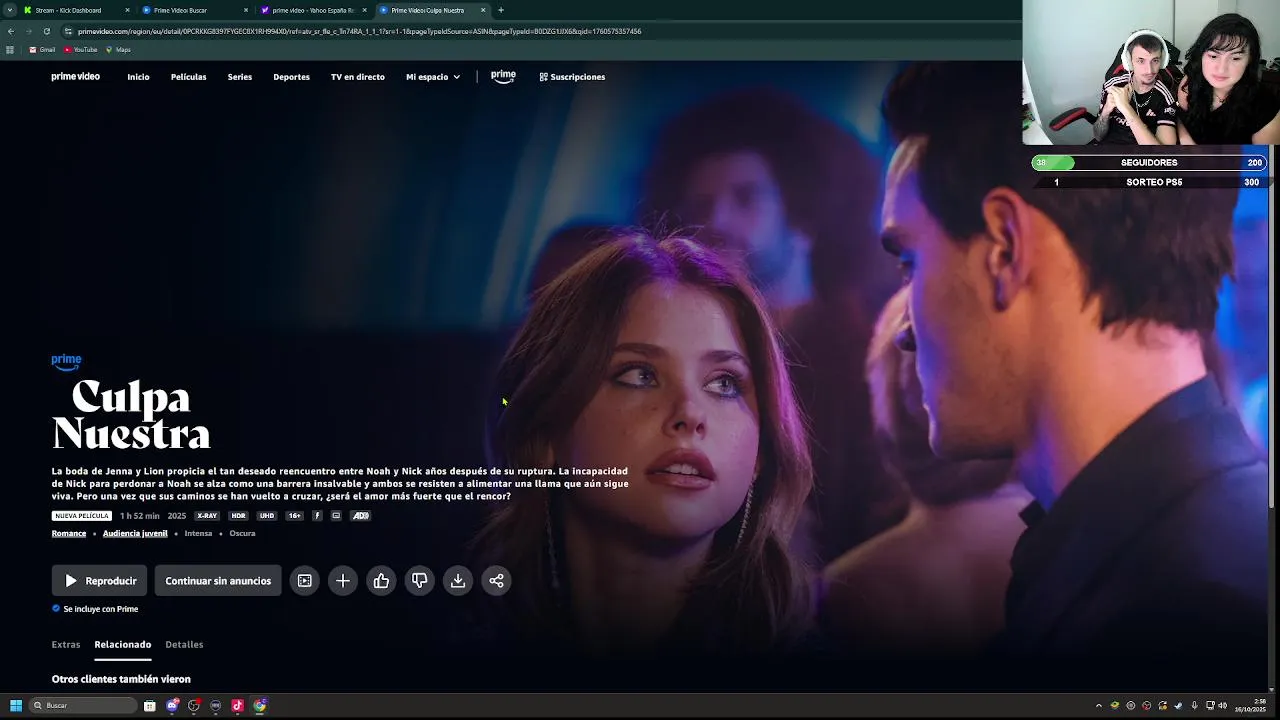1280x720 pixels.
Task: Open Chrome icon in the taskbar
Action: point(260,706)
